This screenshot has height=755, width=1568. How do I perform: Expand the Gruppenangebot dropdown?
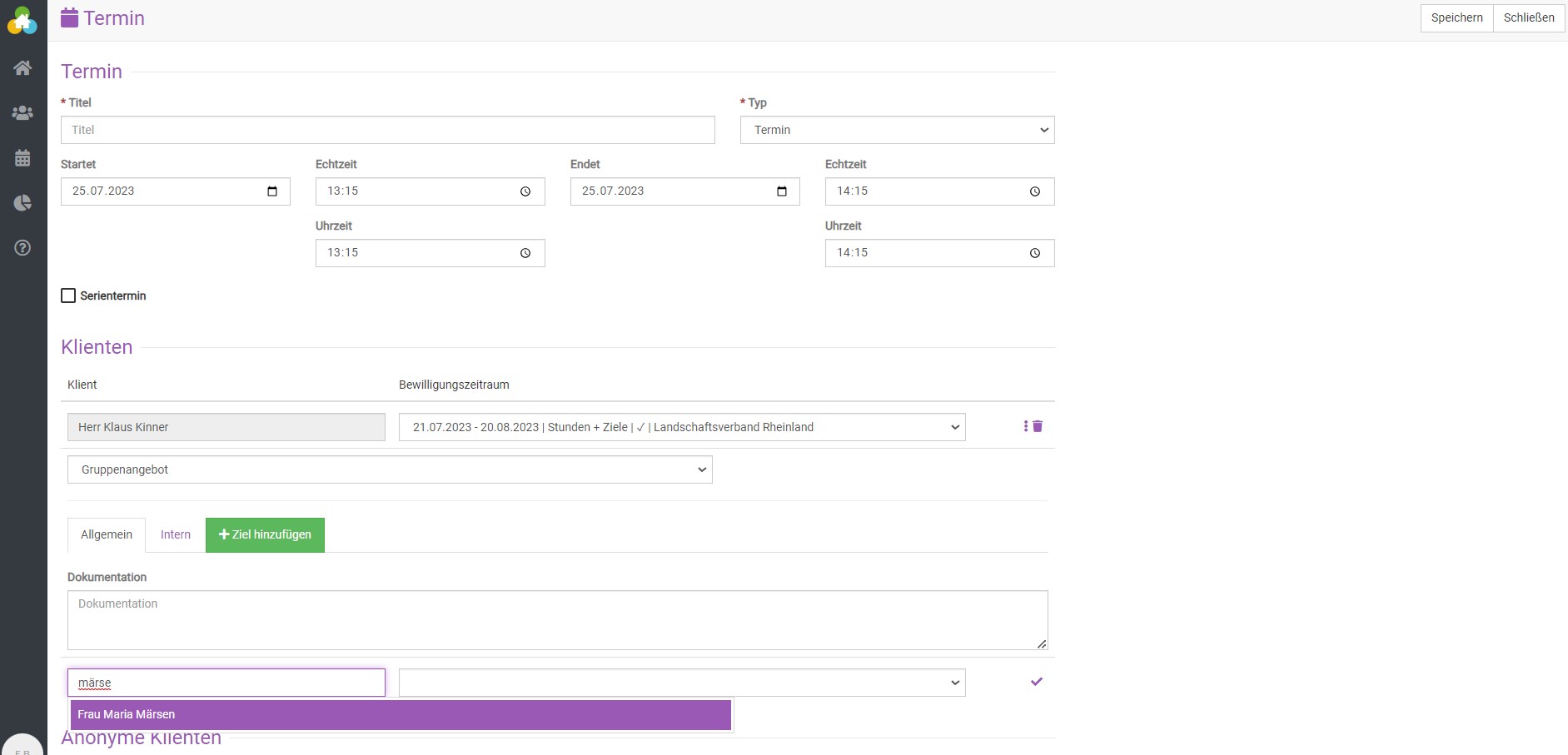click(389, 469)
